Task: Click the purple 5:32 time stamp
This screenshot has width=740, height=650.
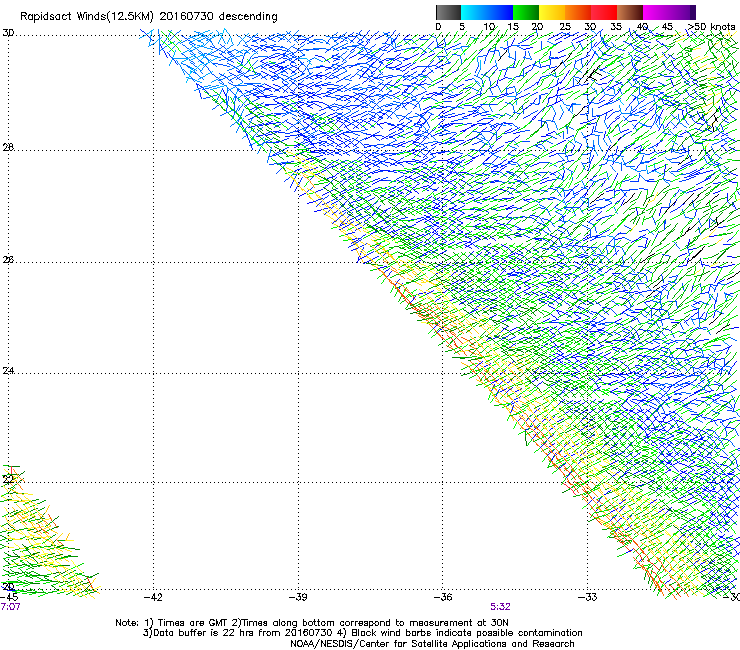Action: click(x=500, y=607)
